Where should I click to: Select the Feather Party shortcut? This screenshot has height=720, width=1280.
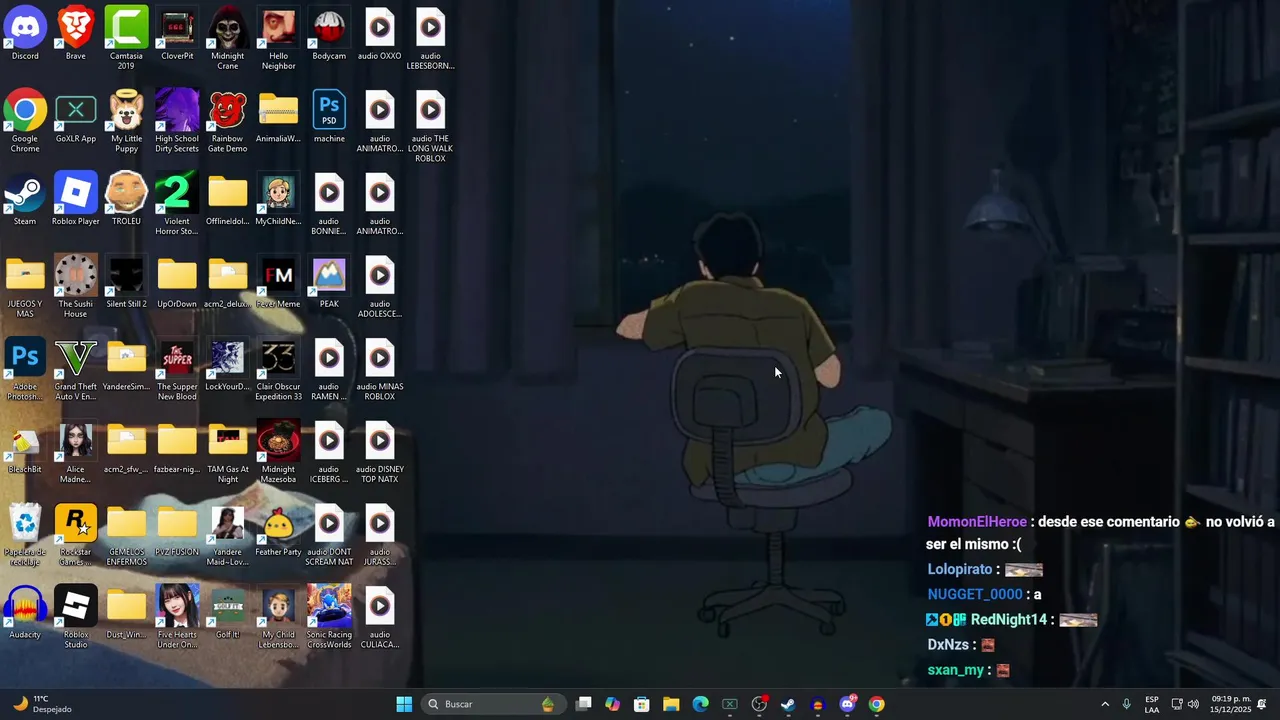tap(278, 531)
